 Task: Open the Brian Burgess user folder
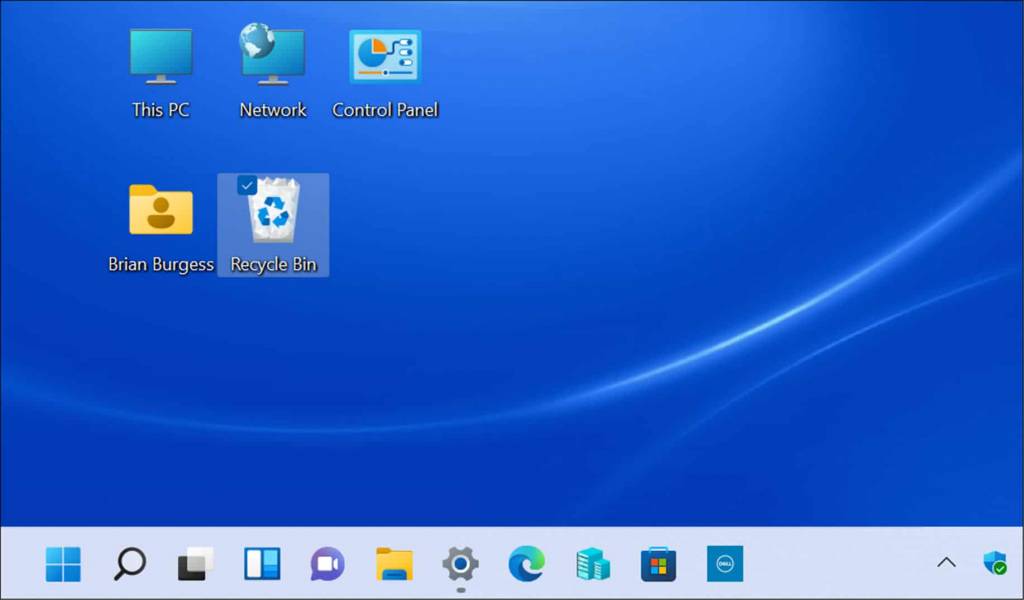(160, 210)
